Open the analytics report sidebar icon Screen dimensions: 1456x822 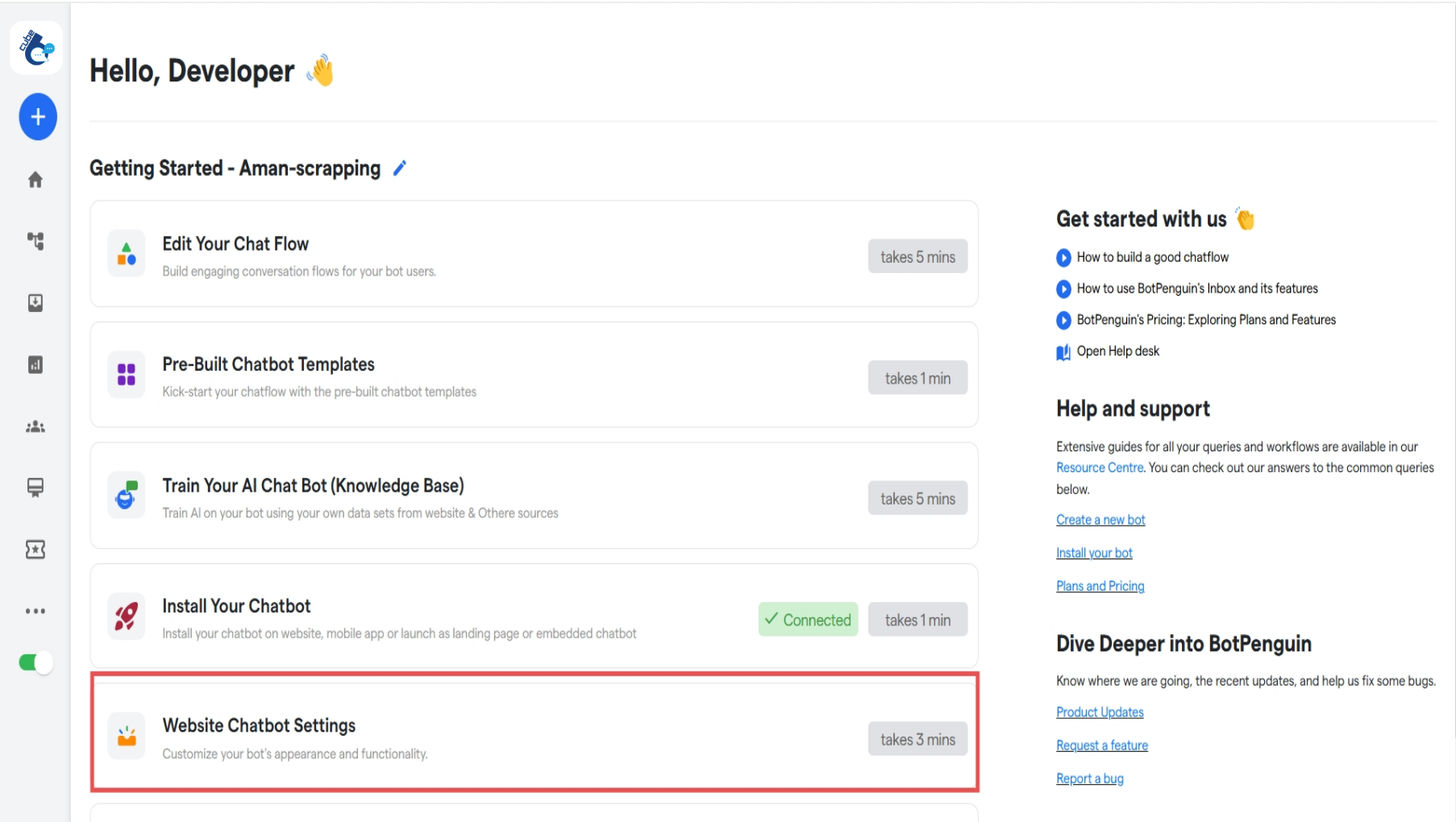[x=35, y=365]
